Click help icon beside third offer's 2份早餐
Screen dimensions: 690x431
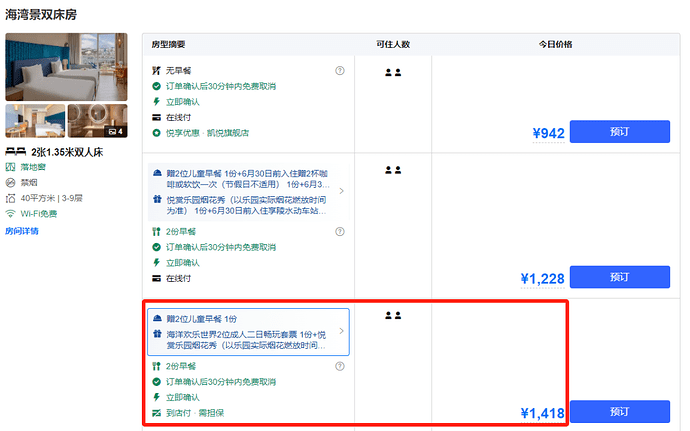tap(340, 367)
